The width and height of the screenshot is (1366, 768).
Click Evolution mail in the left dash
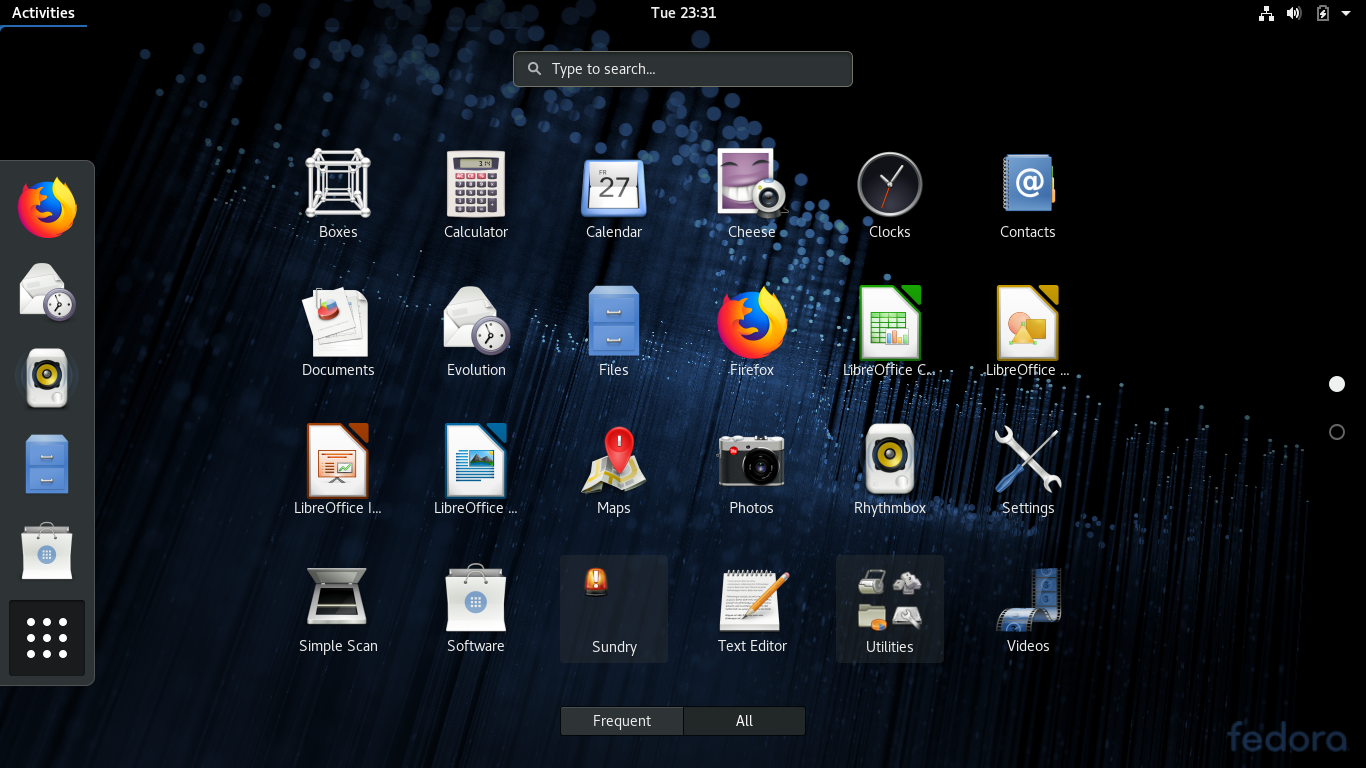point(47,292)
